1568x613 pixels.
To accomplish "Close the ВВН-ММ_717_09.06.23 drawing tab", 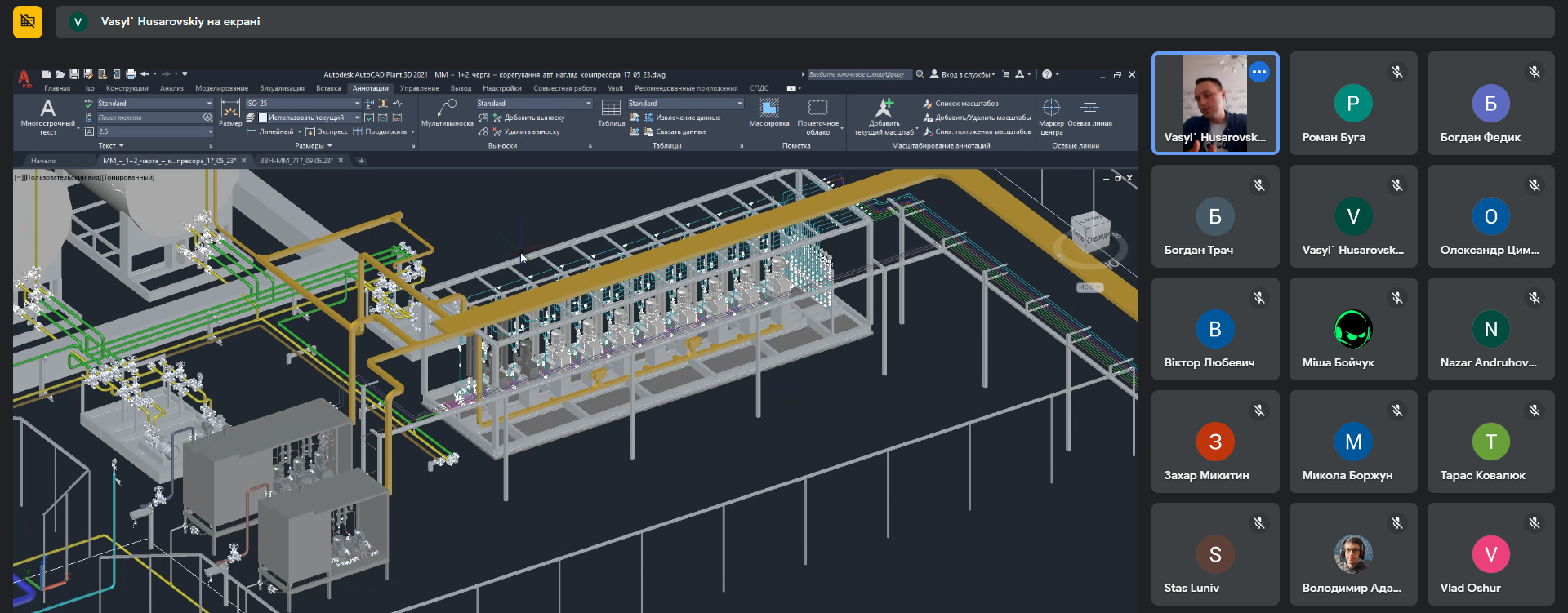I will click(341, 161).
